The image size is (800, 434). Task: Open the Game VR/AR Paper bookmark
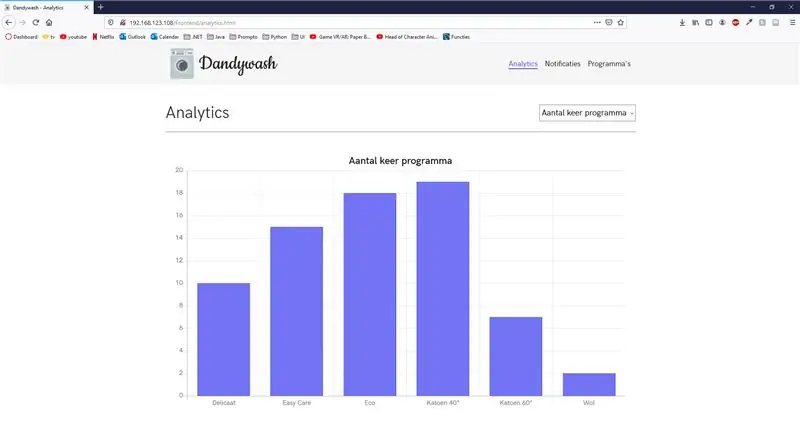340,37
